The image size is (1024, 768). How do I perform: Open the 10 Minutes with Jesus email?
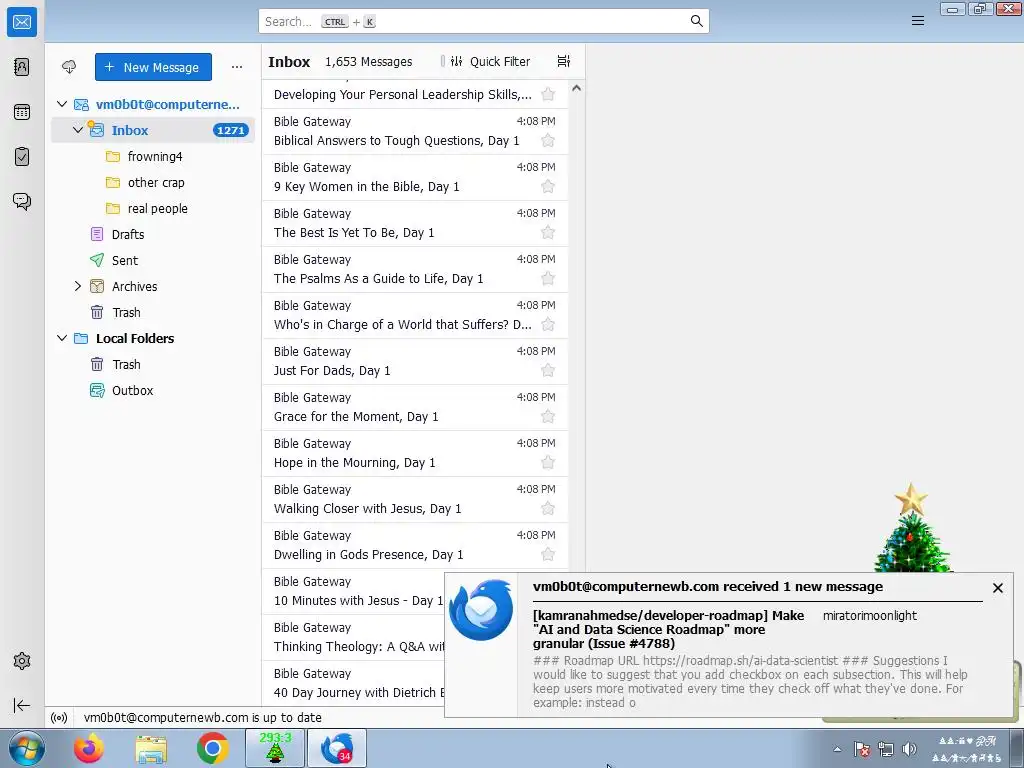353,592
